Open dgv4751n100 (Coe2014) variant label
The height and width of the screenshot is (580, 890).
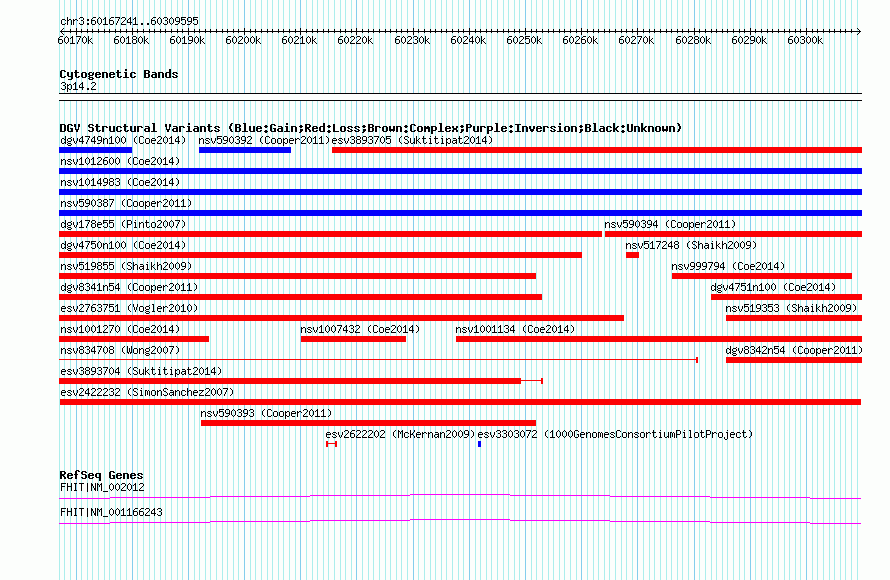point(774,287)
